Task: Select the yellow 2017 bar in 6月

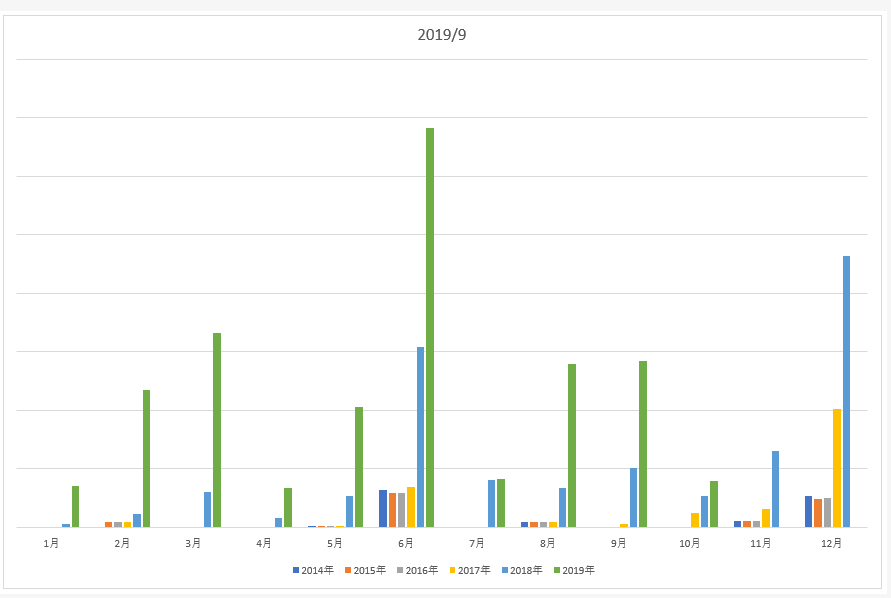Action: pos(411,507)
